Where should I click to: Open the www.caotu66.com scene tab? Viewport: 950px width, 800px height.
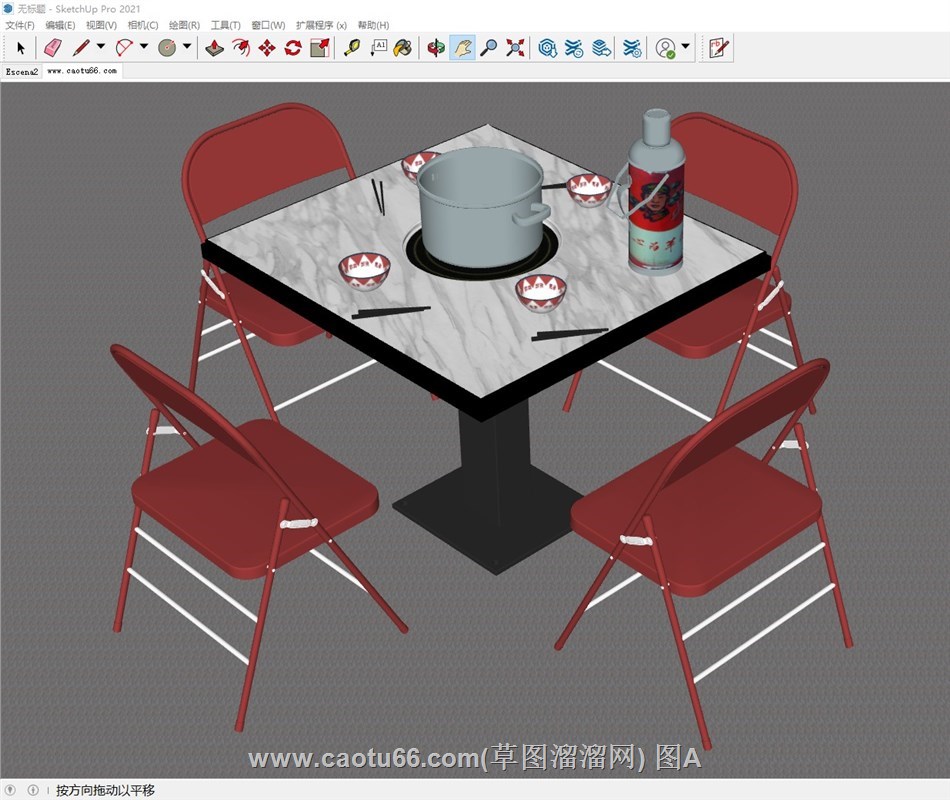coord(82,72)
